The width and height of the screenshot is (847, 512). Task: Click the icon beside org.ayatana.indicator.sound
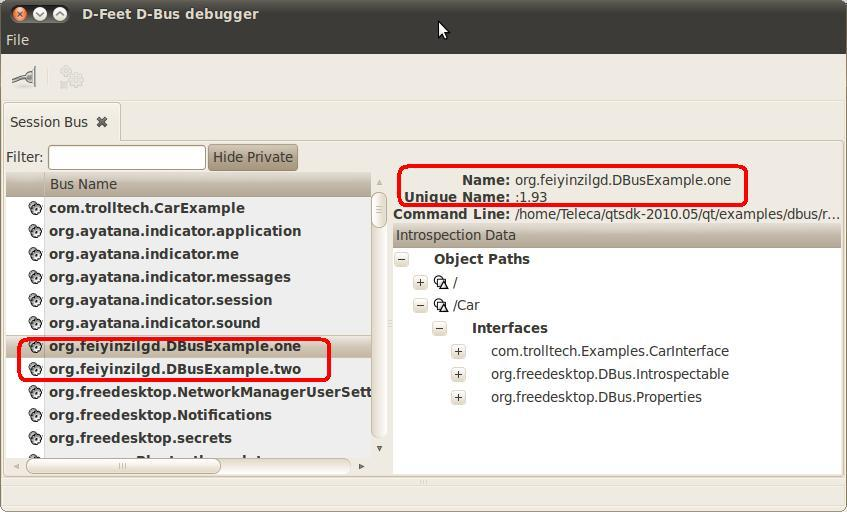click(x=35, y=323)
